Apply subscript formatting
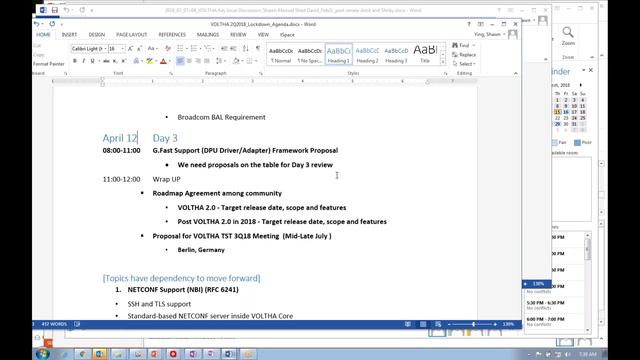The width and height of the screenshot is (640, 360). 115,61
